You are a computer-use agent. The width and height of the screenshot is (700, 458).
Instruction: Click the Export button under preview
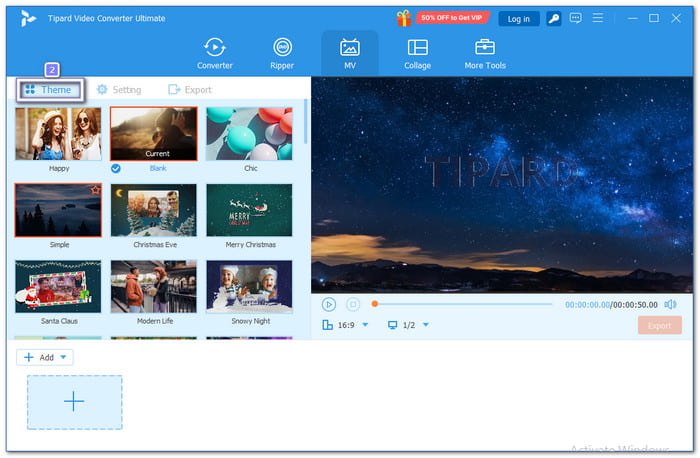[x=659, y=325]
